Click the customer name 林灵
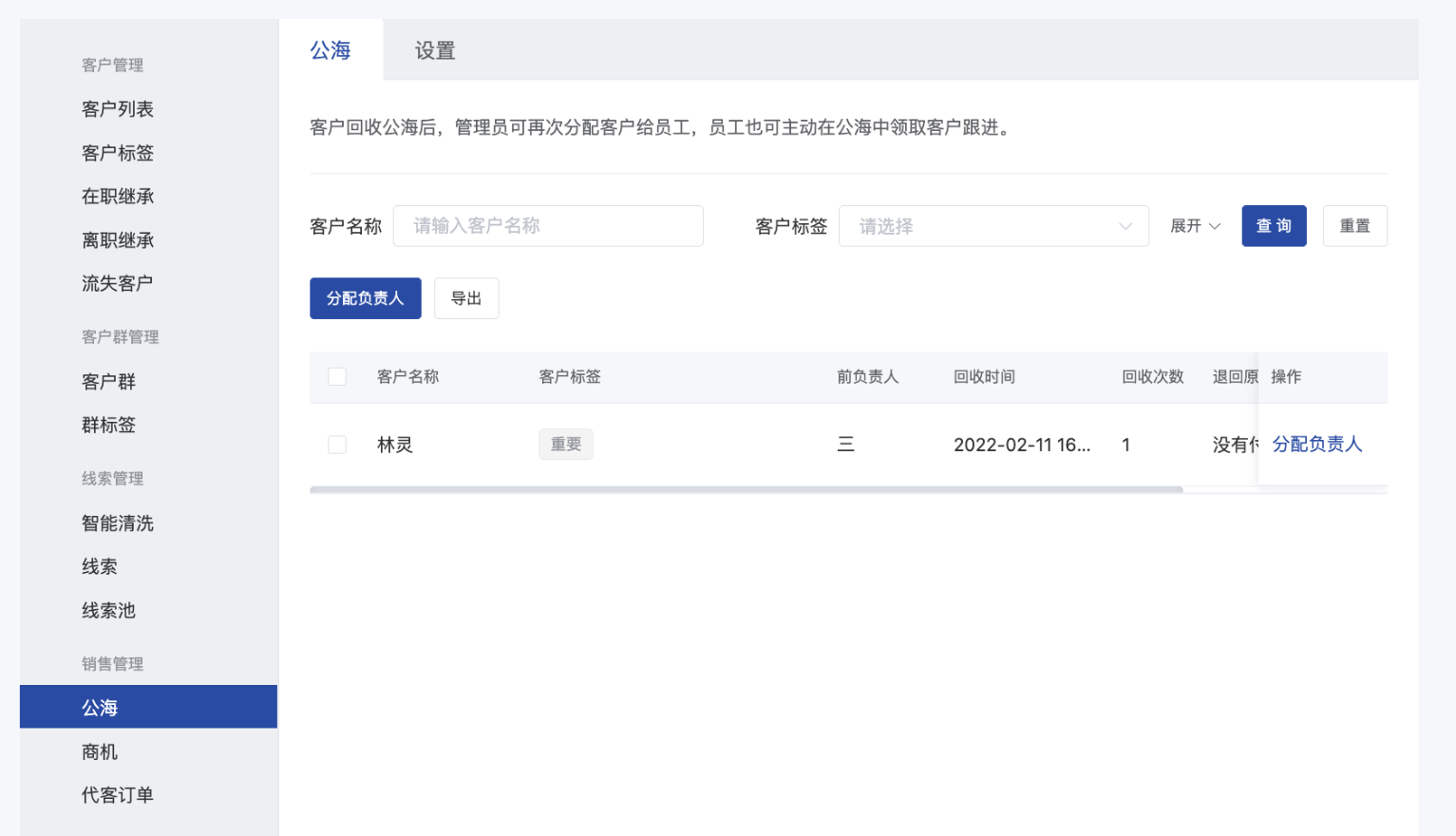 (395, 445)
